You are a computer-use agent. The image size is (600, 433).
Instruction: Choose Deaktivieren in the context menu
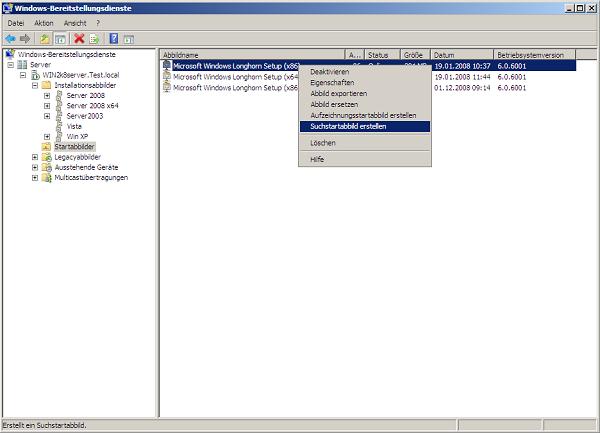click(365, 72)
